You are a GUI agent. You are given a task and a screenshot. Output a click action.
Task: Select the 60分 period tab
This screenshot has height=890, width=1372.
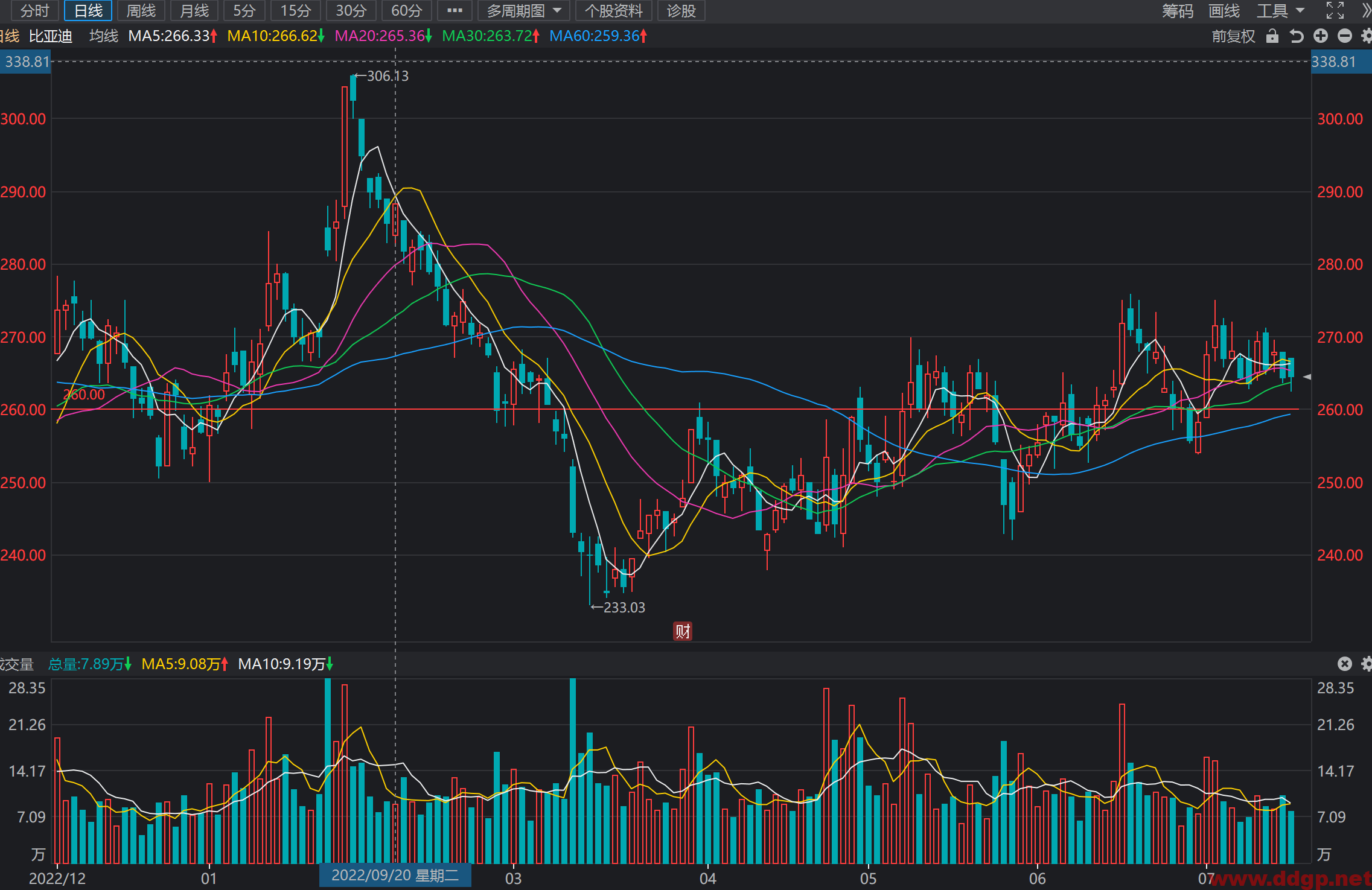click(x=406, y=10)
